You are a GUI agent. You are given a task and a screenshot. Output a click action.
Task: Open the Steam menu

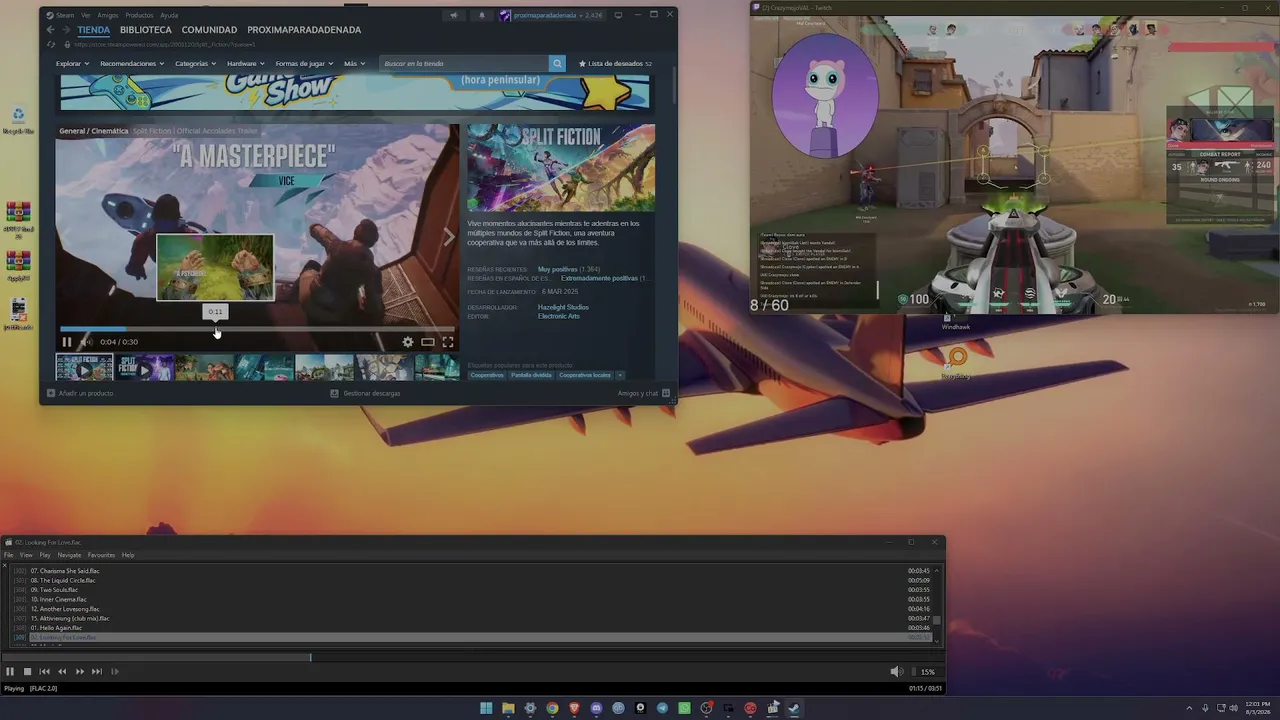coord(65,15)
